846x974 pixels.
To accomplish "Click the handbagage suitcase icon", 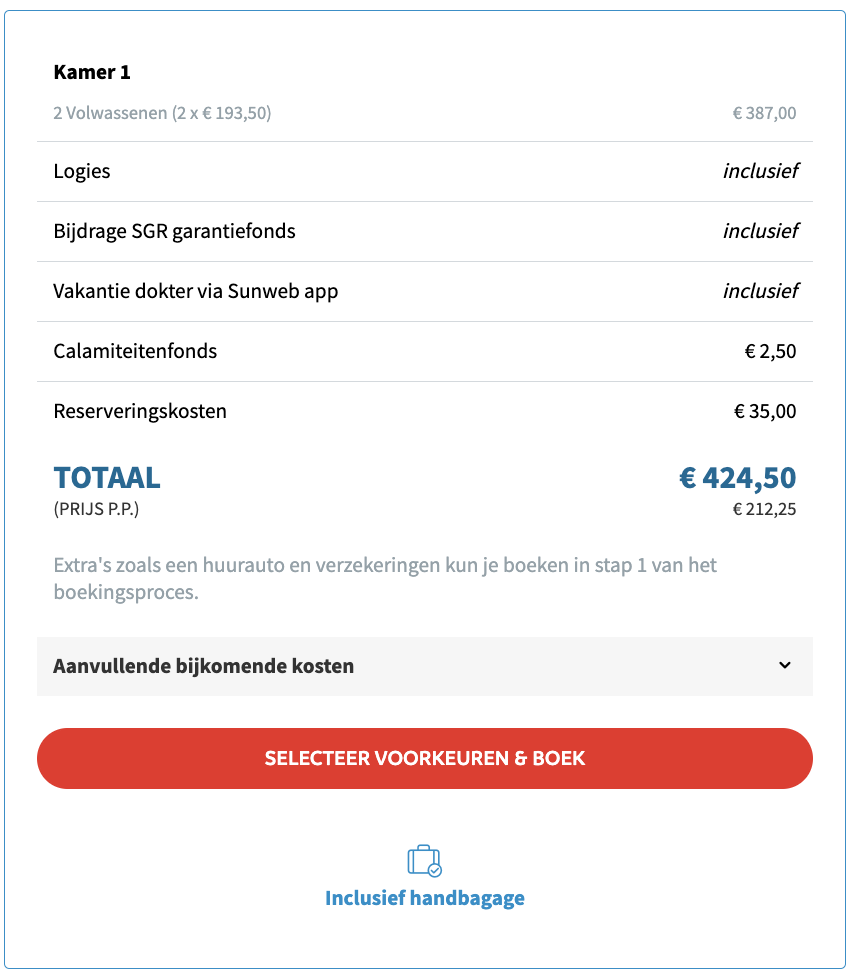I will pos(424,860).
